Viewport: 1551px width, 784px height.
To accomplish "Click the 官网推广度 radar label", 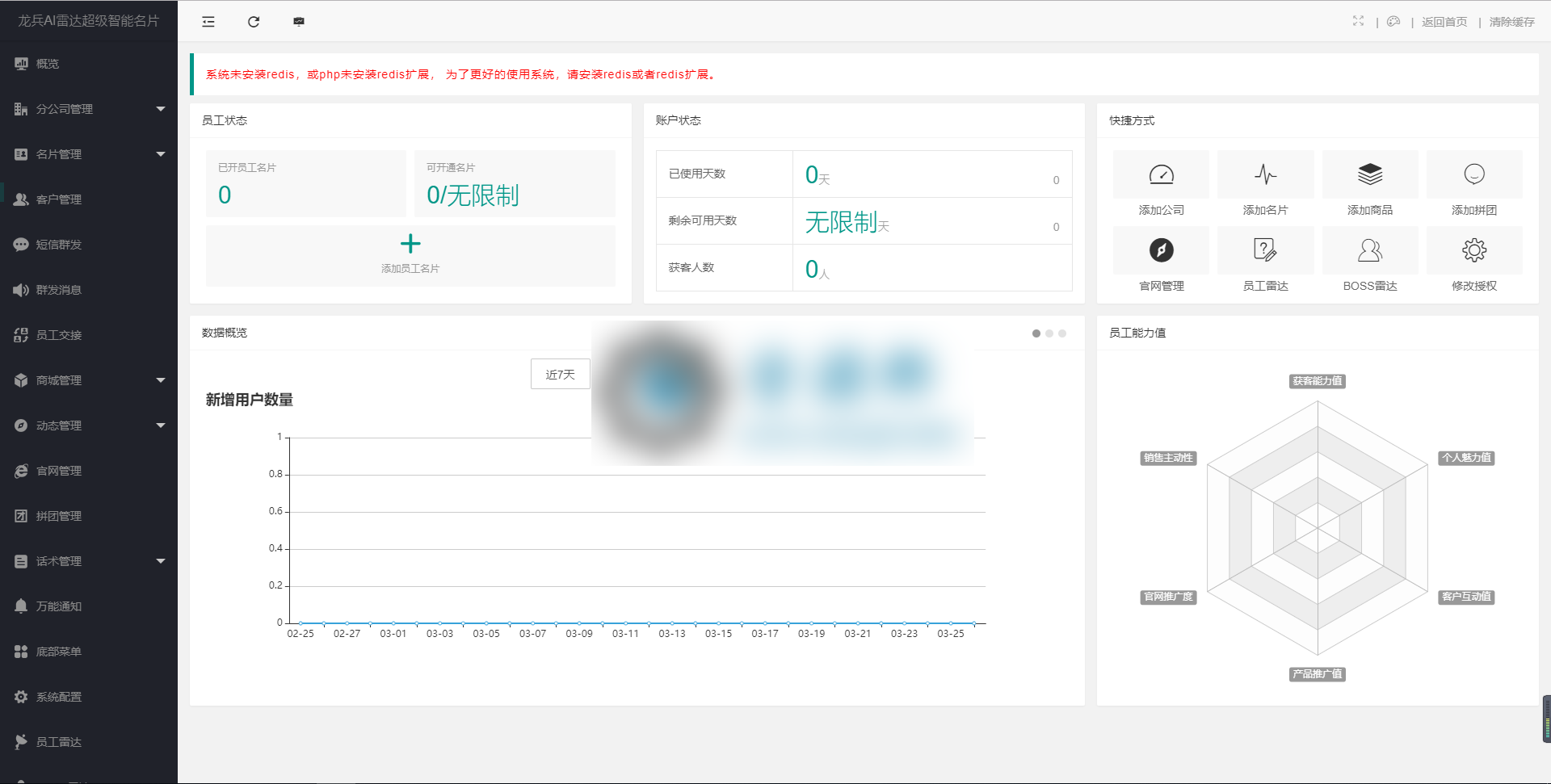I will tap(1168, 597).
